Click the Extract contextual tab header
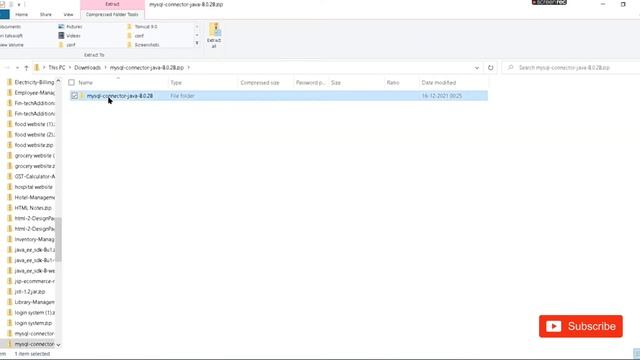Screen dimensions: 640x360 coord(112,4)
